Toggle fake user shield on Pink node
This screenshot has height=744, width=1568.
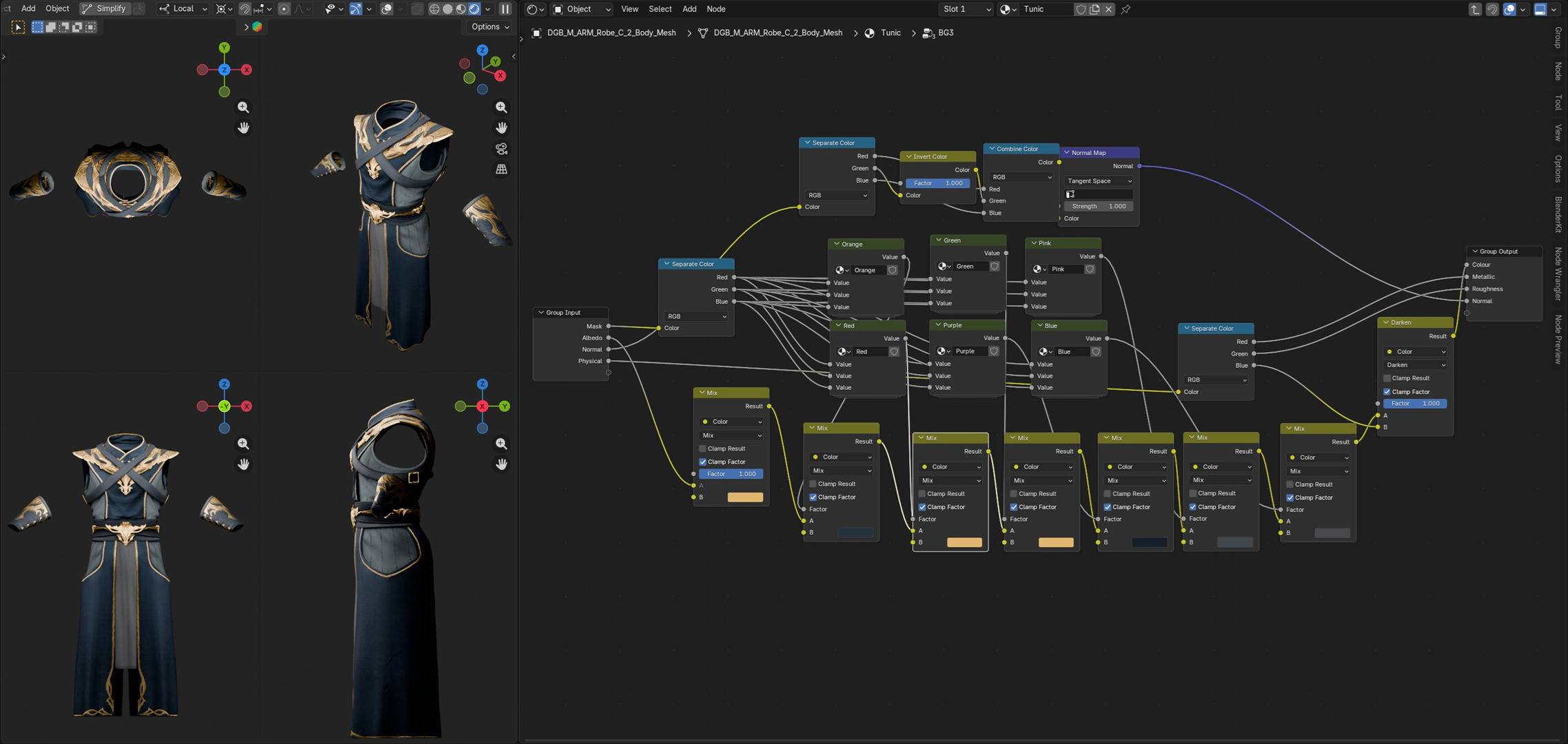coord(1090,269)
